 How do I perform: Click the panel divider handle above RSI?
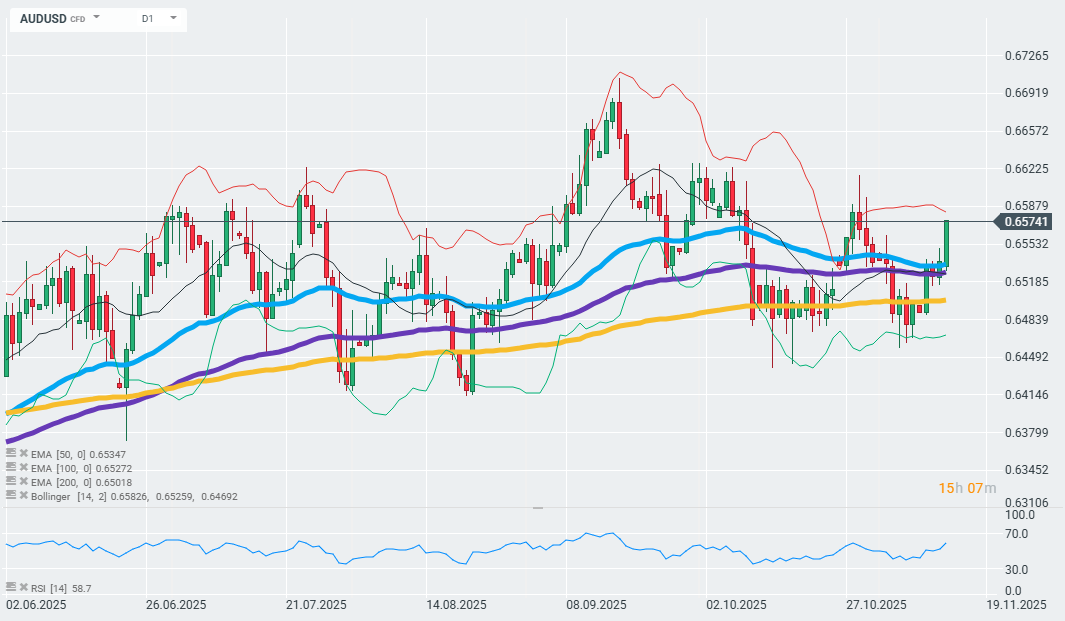point(538,508)
